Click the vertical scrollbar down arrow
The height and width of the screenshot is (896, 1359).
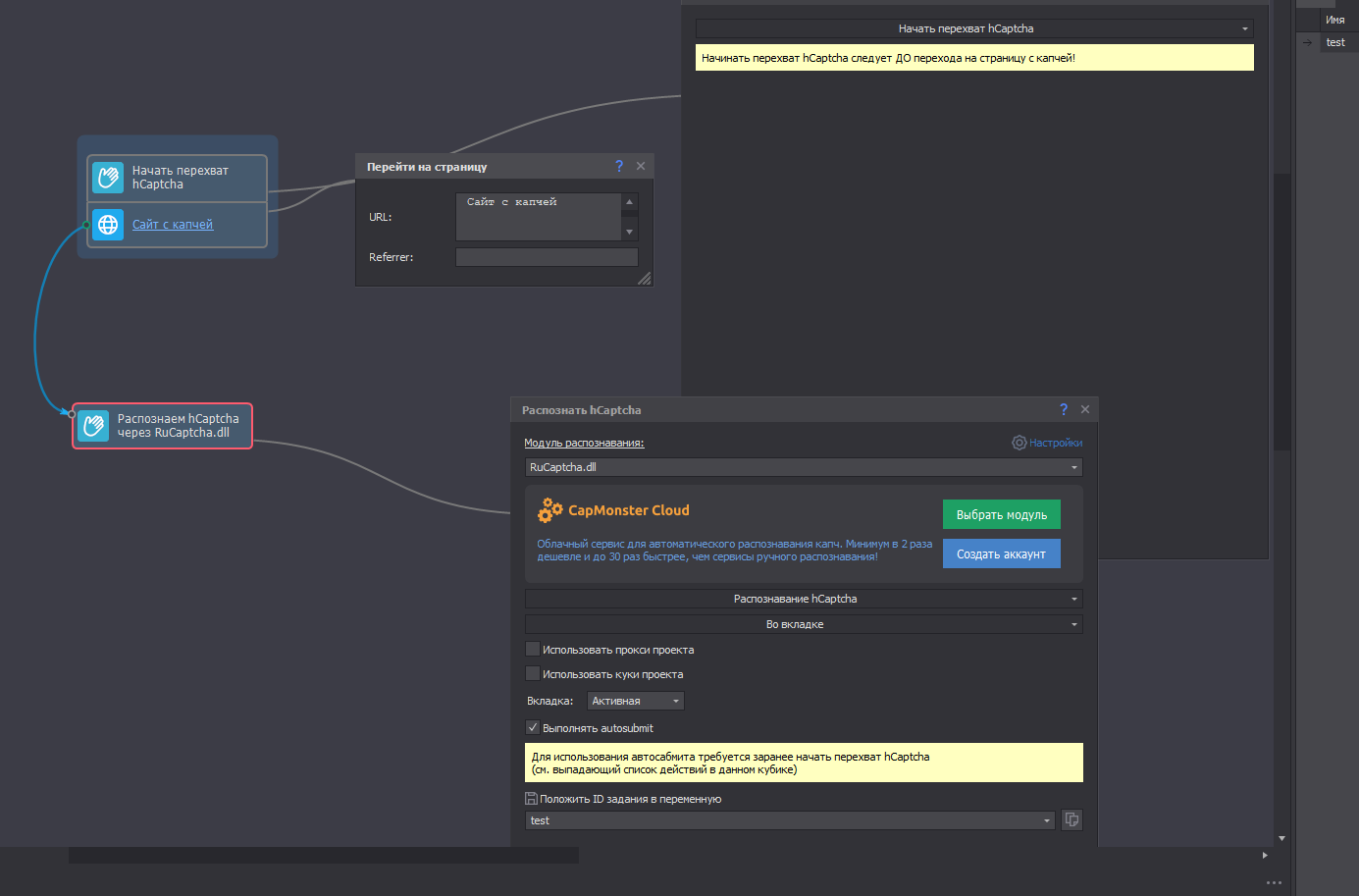[1281, 839]
